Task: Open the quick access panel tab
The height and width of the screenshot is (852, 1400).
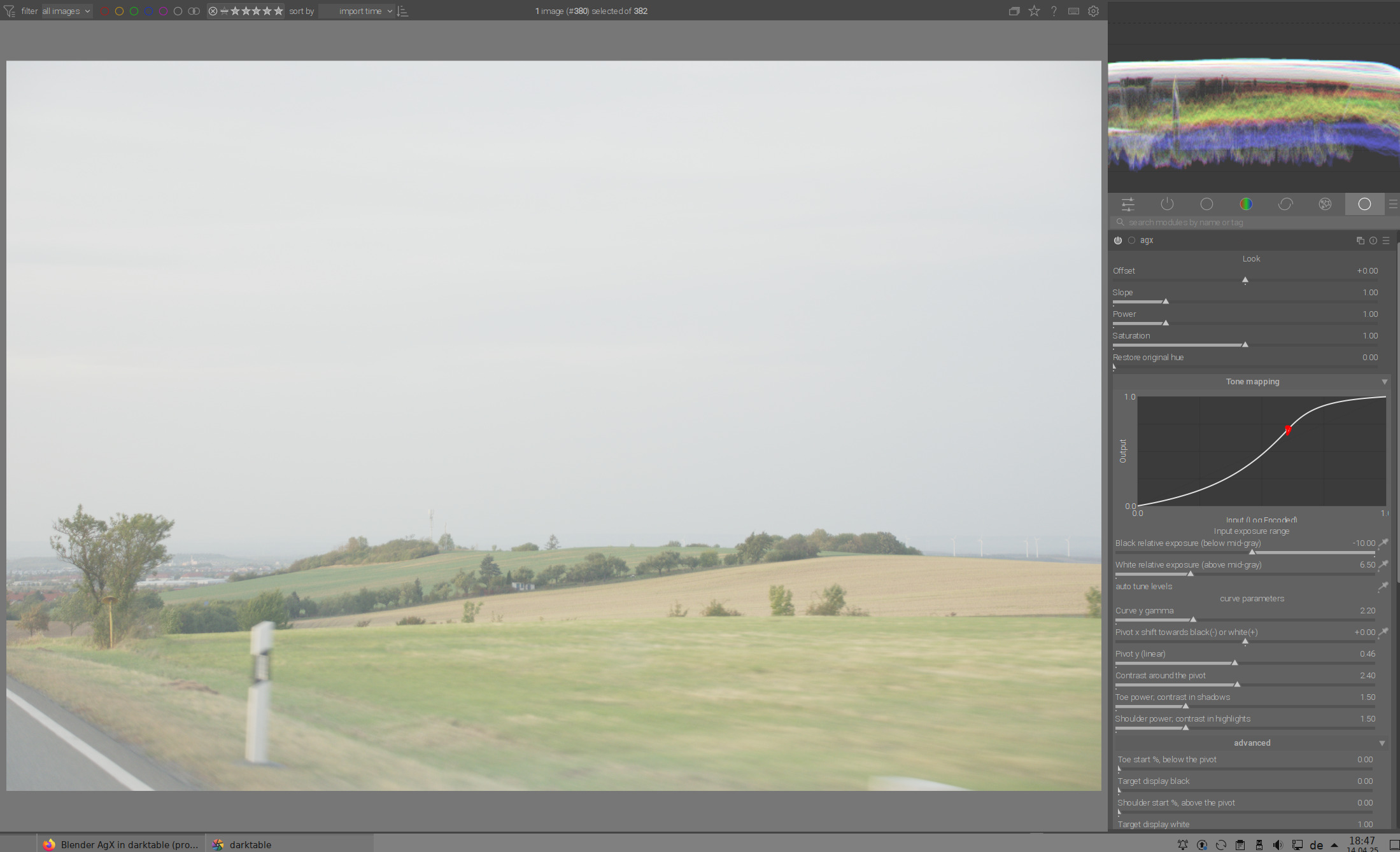Action: (1128, 204)
